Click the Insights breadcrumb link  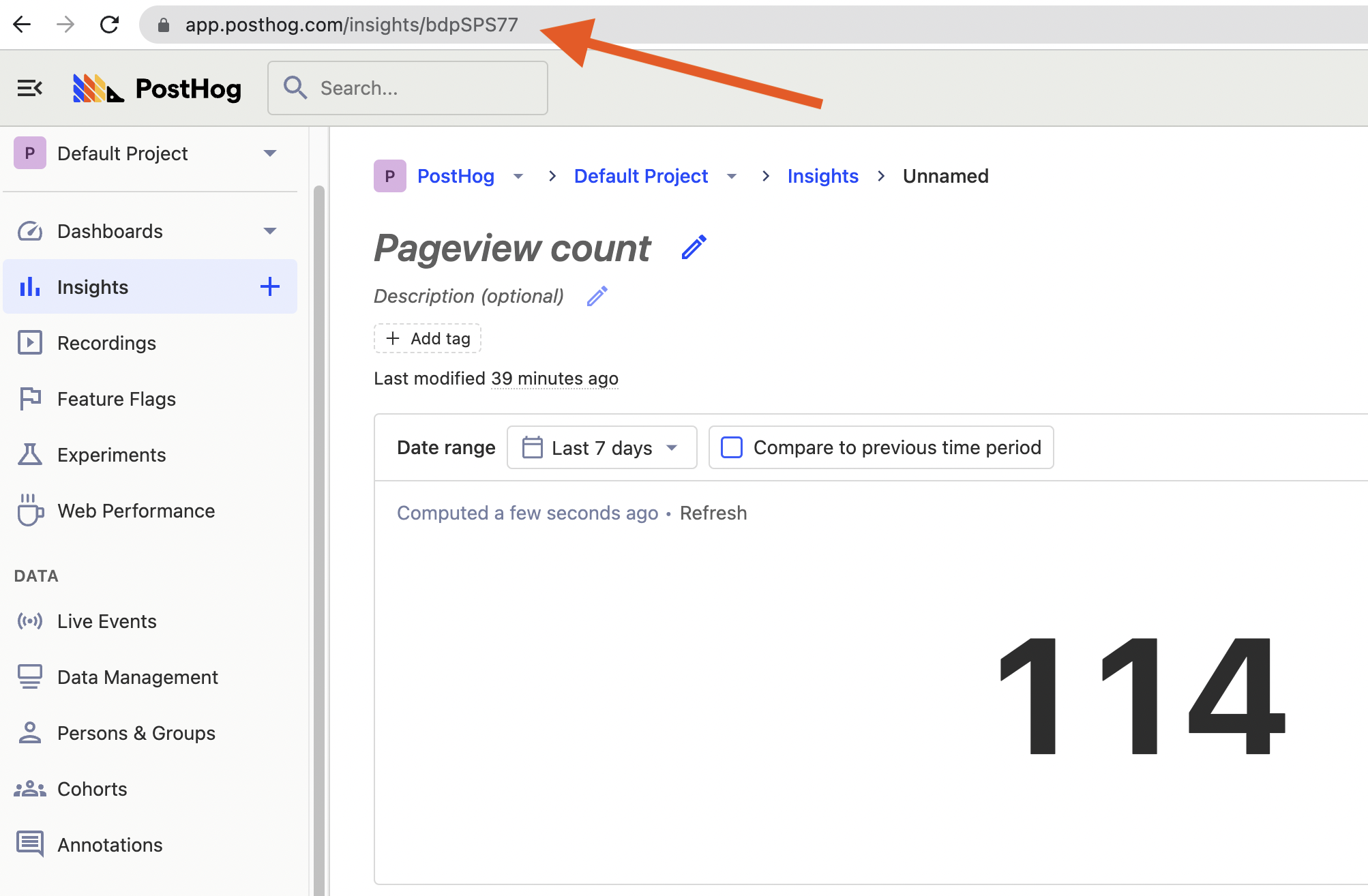pyautogui.click(x=822, y=176)
